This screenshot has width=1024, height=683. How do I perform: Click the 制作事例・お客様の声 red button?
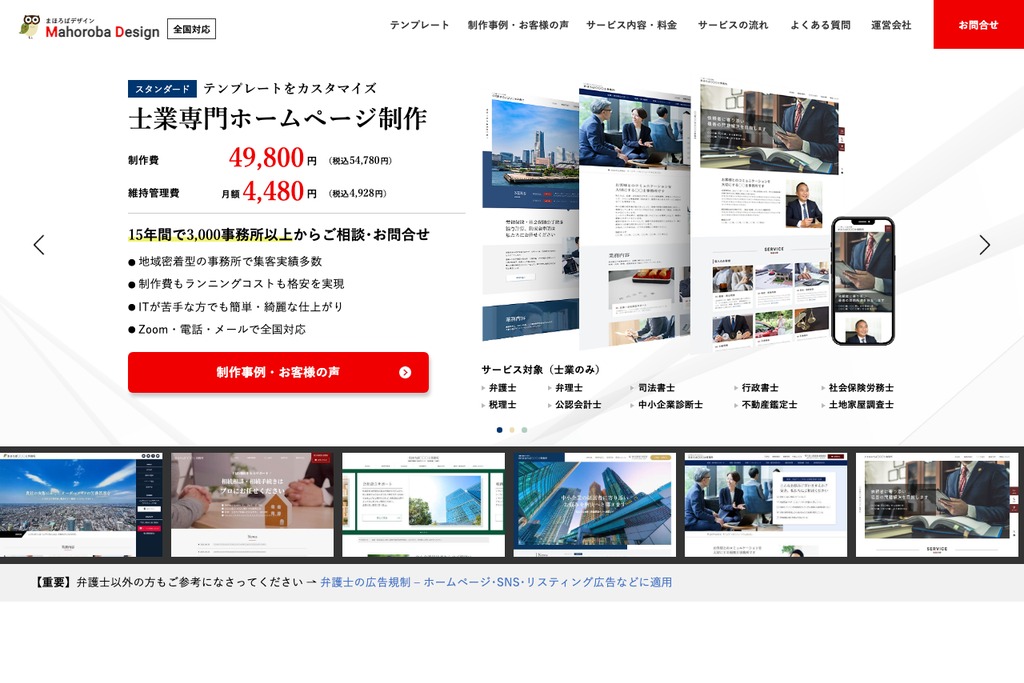[277, 372]
